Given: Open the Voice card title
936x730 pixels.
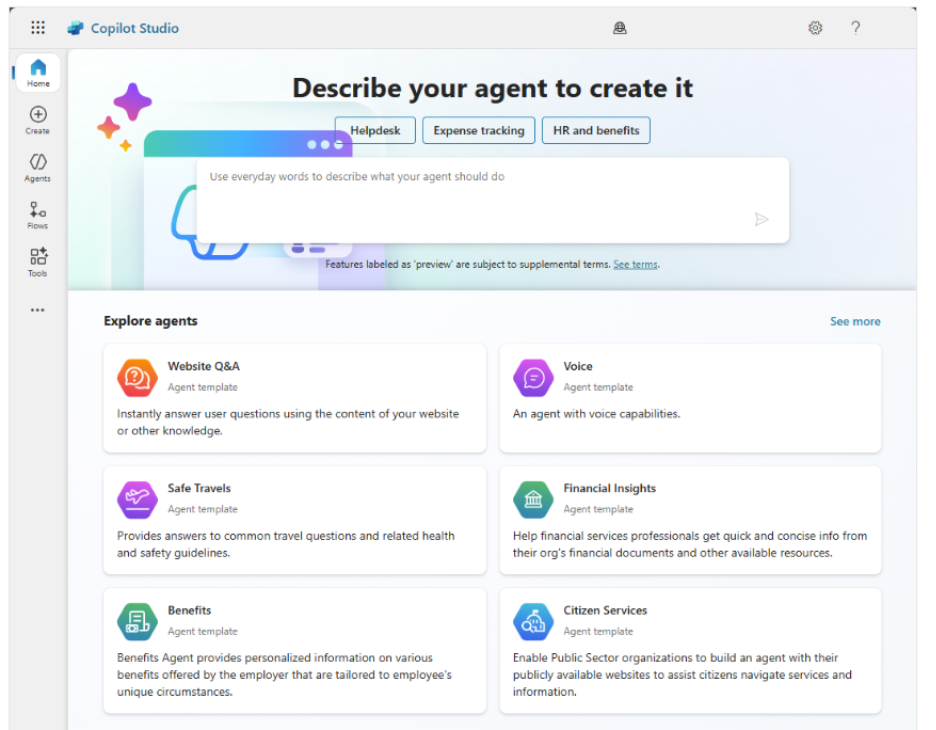Looking at the screenshot, I should tap(578, 366).
